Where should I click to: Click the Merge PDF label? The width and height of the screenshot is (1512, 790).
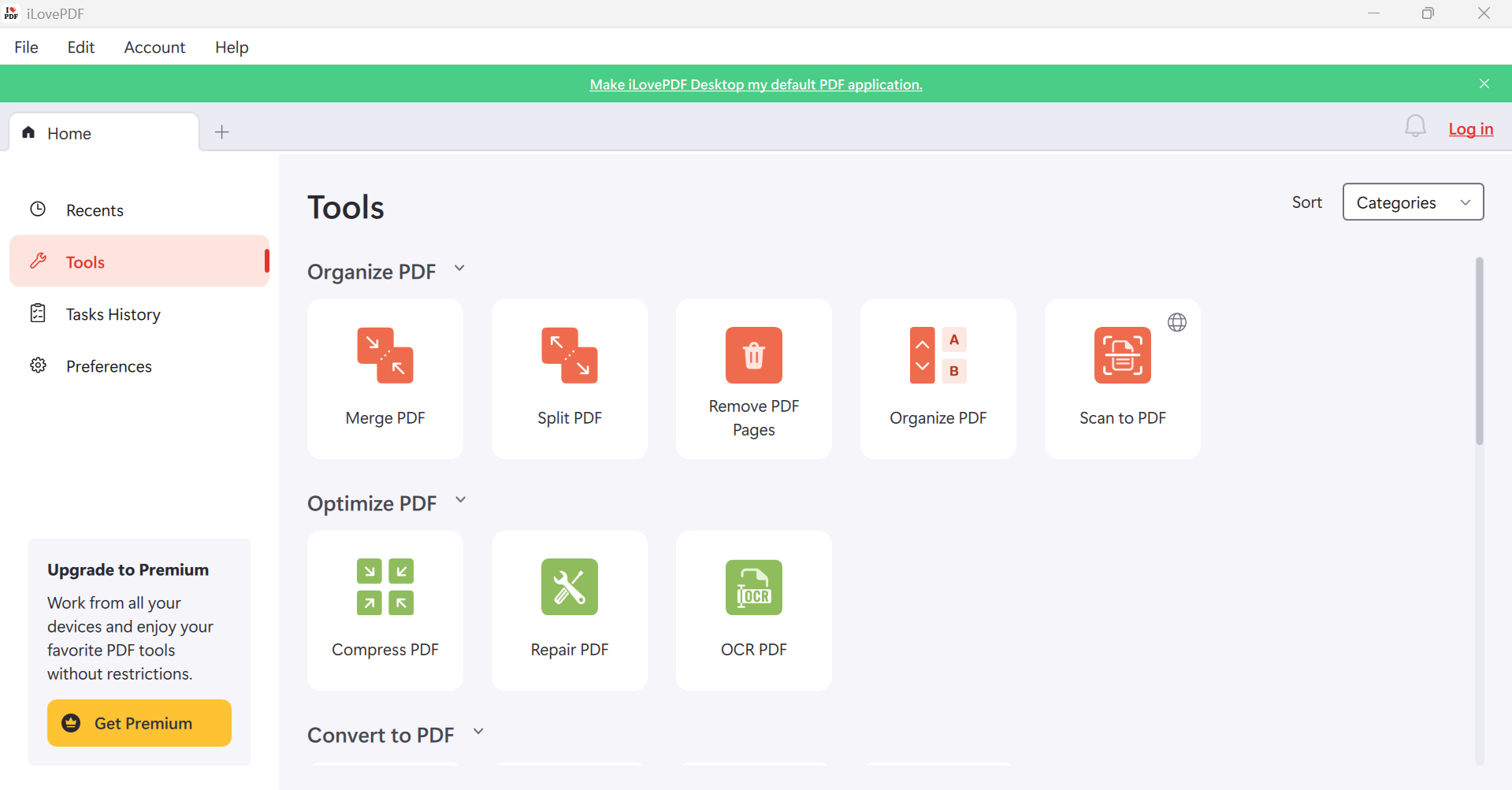click(385, 418)
